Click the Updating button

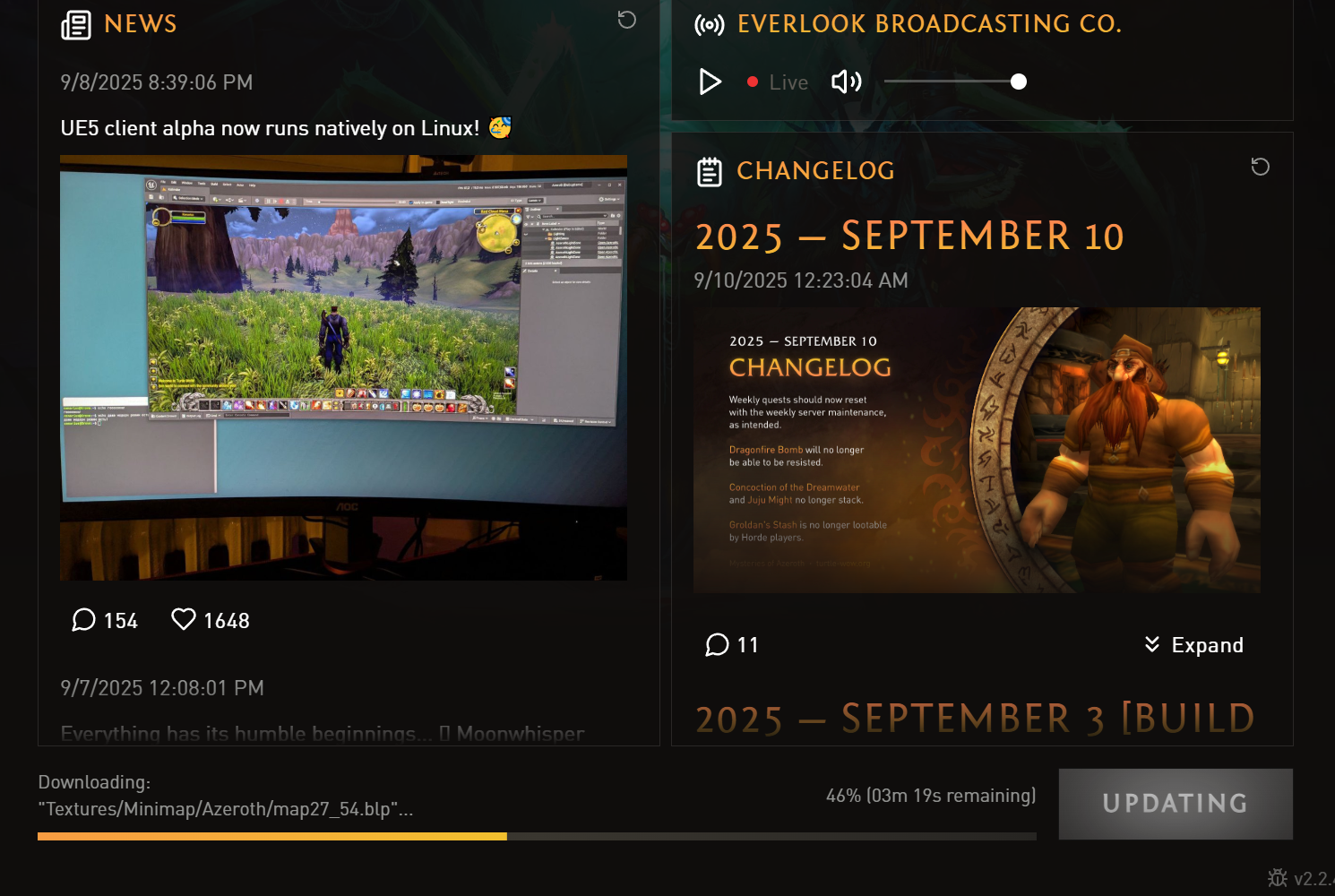1176,804
